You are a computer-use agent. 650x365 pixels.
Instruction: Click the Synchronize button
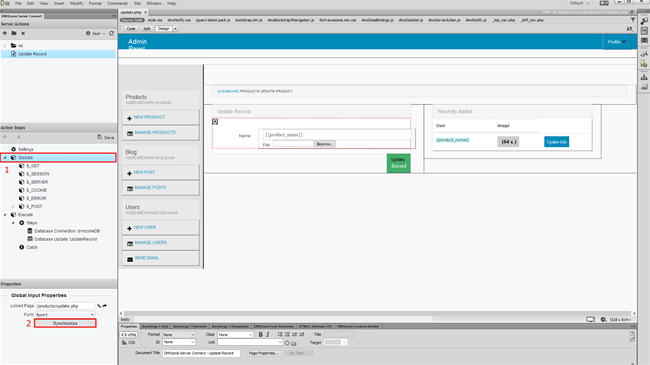(x=65, y=323)
